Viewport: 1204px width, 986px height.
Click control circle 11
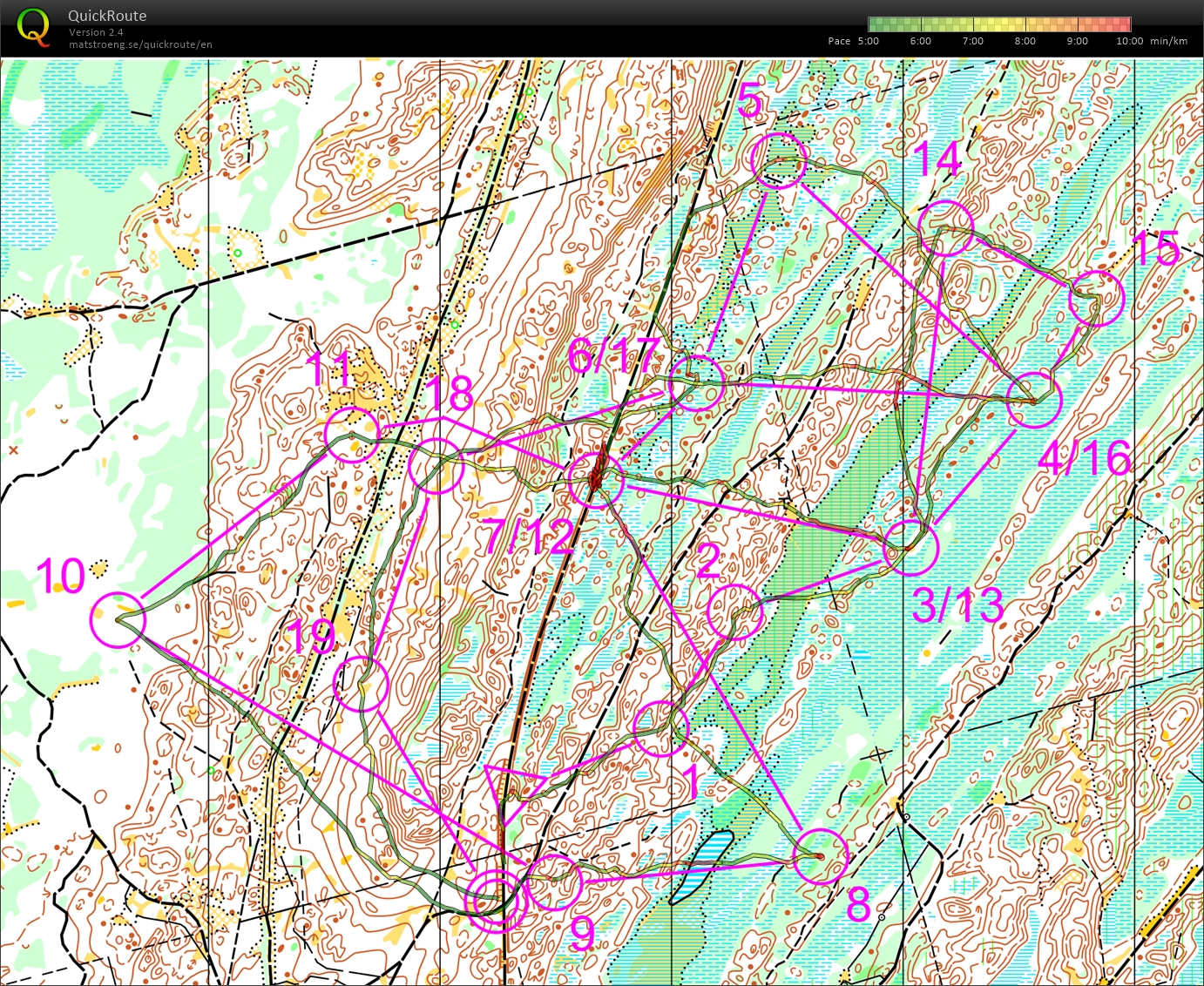(352, 435)
